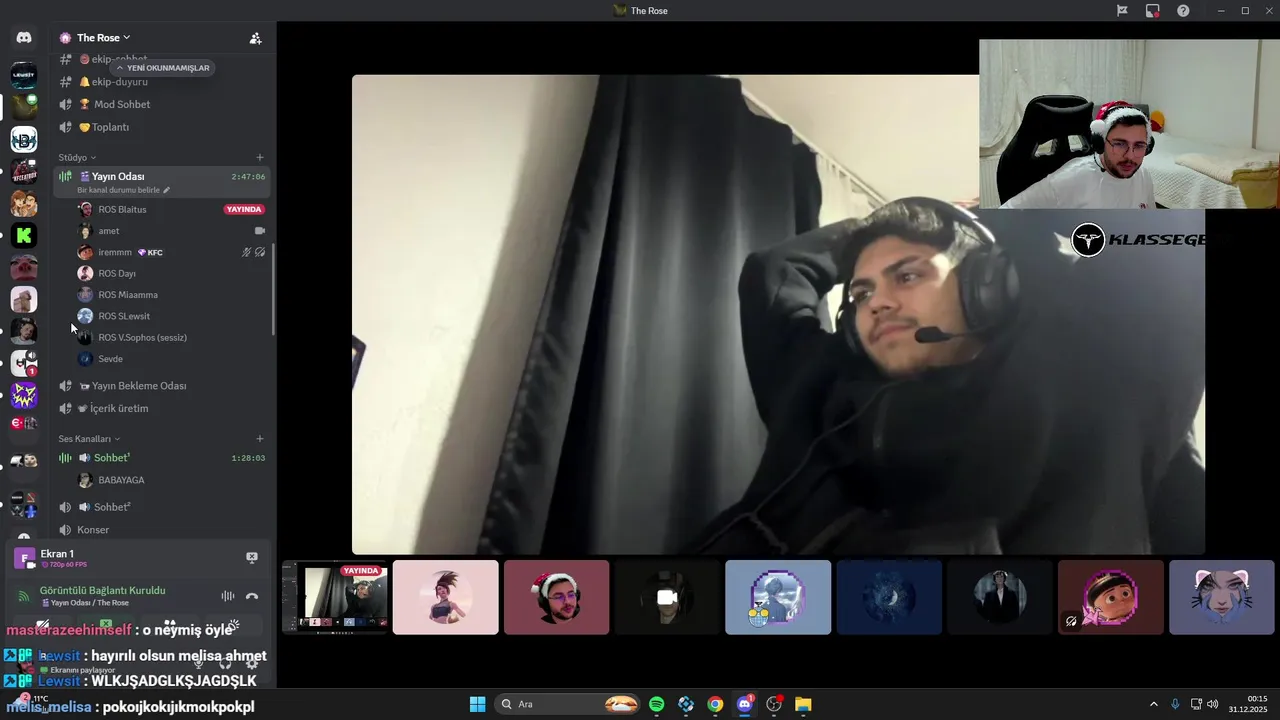Open activities launcher button
The height and width of the screenshot is (720, 1280).
point(170,626)
